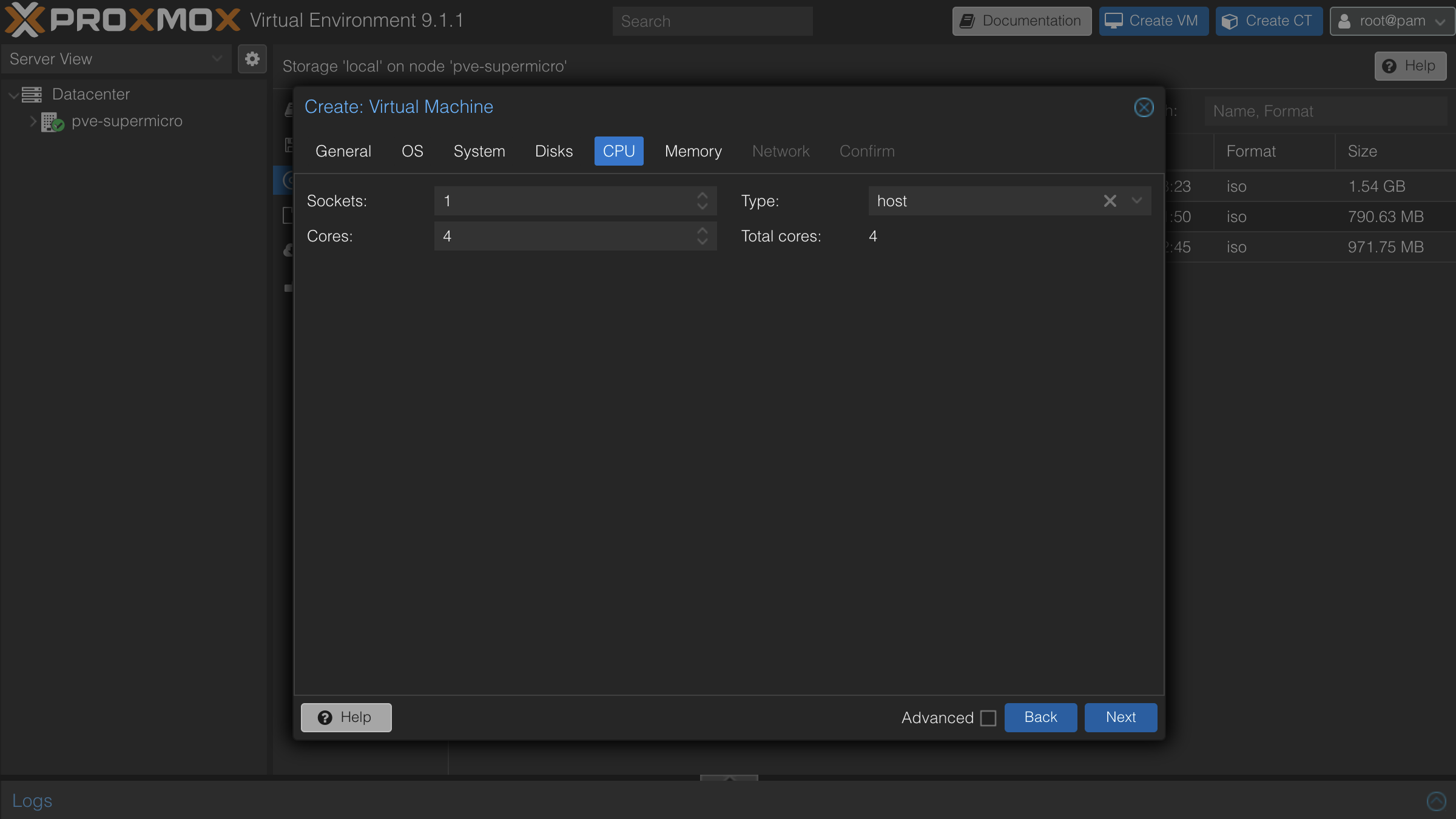This screenshot has width=1456, height=819.
Task: Click the Create VM monitor icon
Action: 1113,20
